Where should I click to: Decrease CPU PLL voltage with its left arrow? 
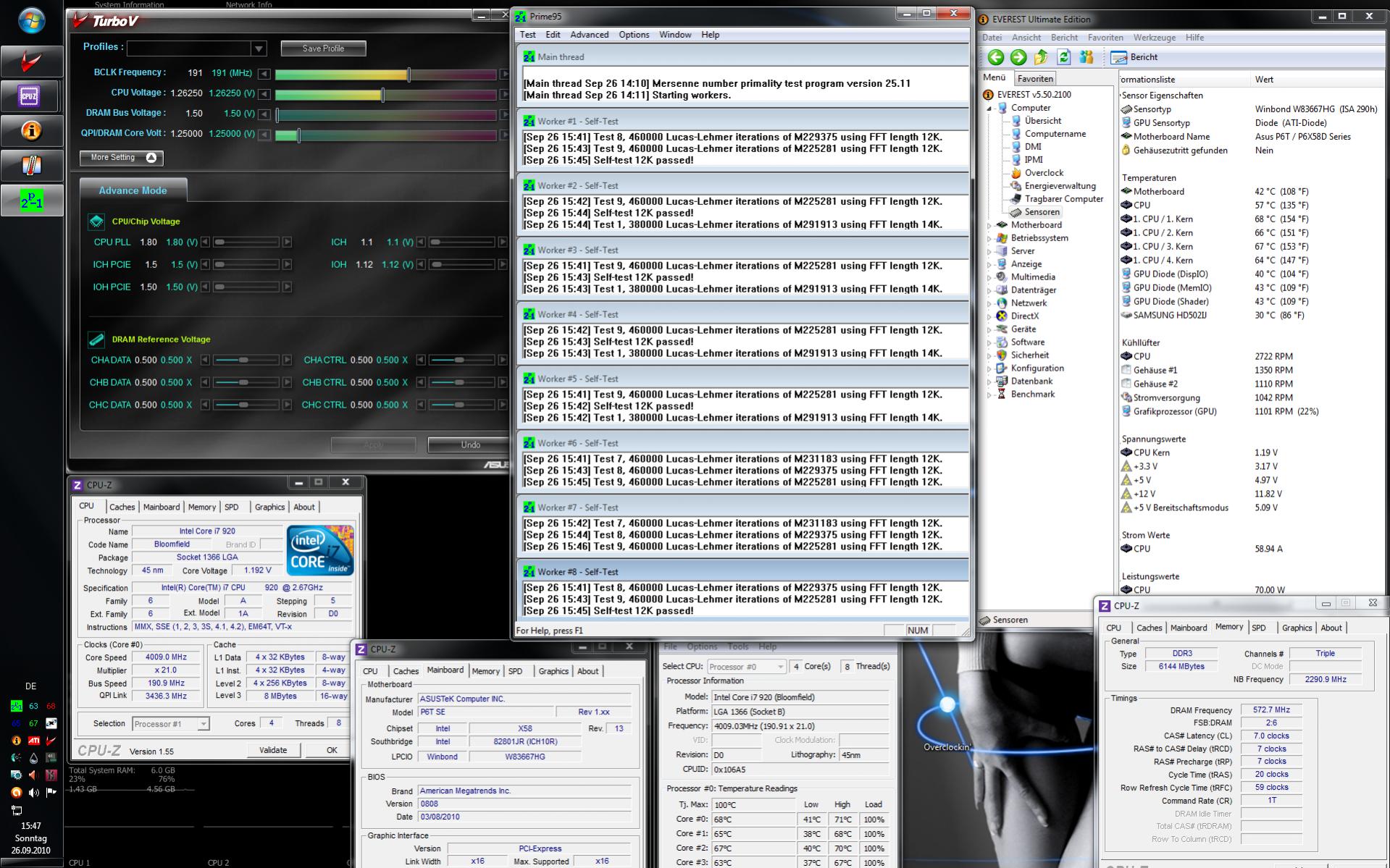coord(205,242)
